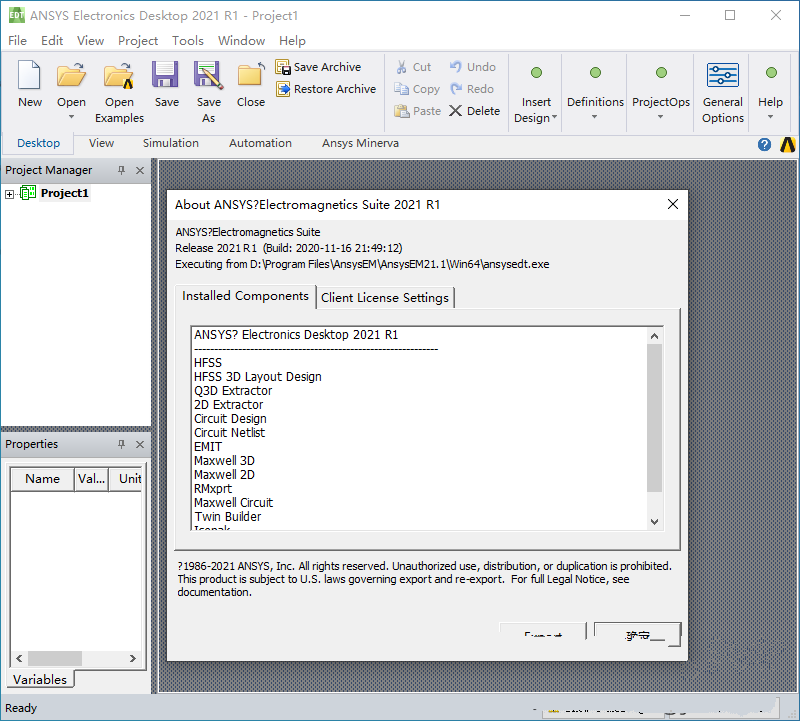Viewport: 800px width, 721px height.
Task: Save the project with the Save icon
Action: tap(165, 74)
